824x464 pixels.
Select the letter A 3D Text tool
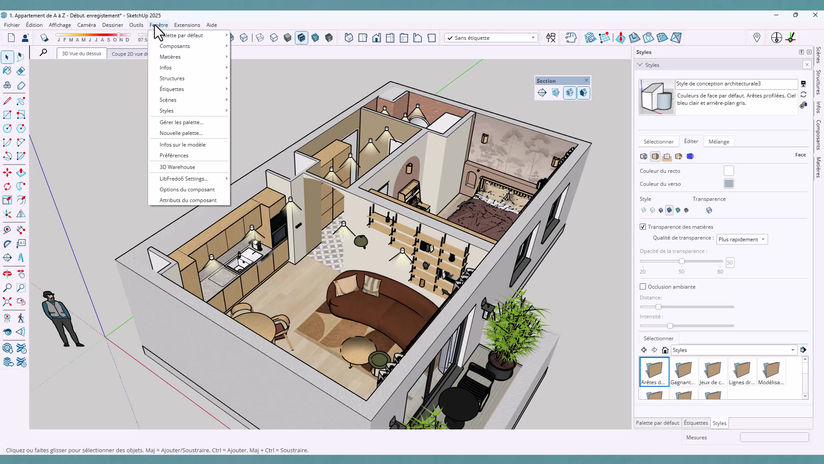click(21, 257)
